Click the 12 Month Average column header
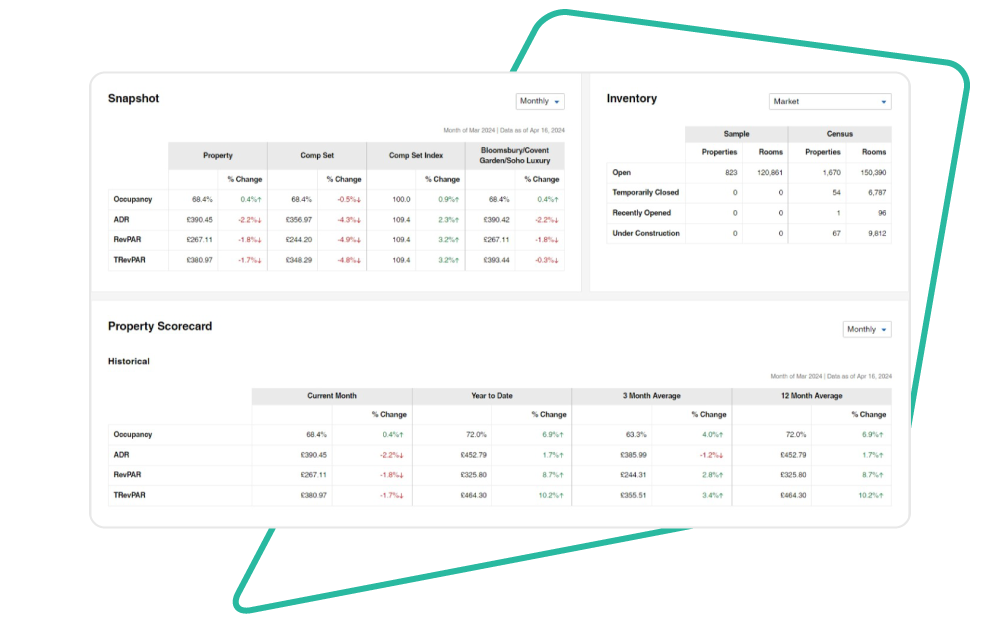The height and width of the screenshot is (620, 1000). (811, 396)
